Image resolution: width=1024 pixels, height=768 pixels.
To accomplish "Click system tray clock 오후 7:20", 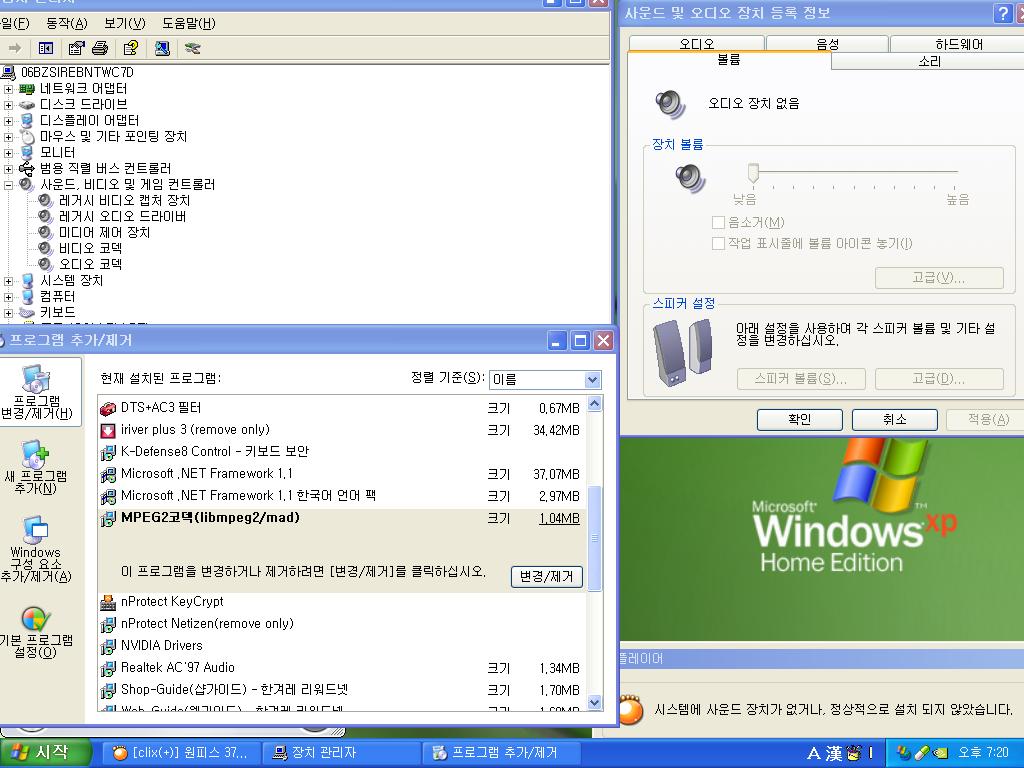I will (983, 752).
